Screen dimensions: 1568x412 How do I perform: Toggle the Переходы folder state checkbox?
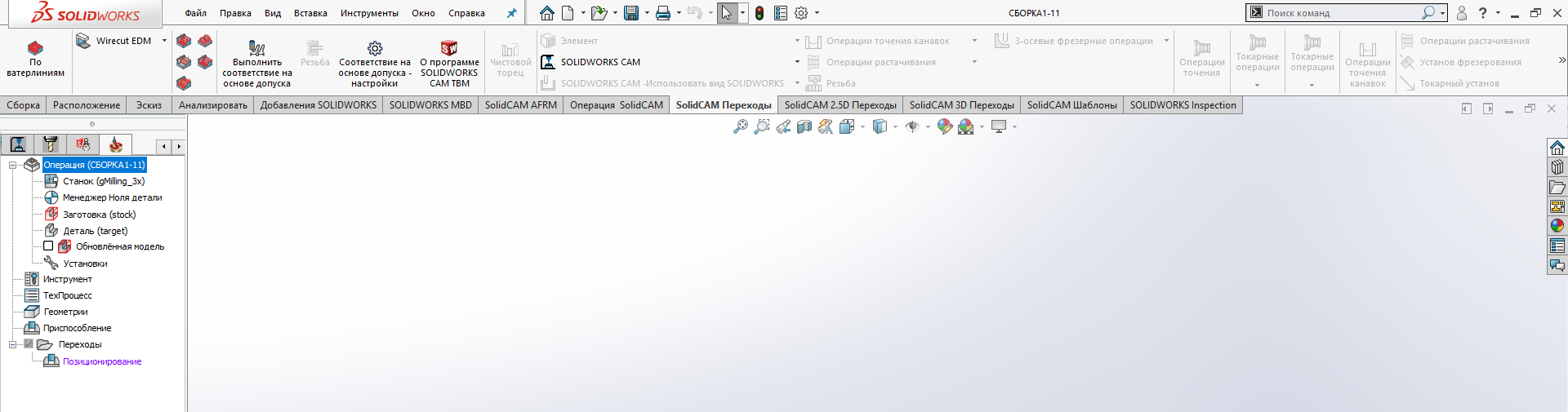pyautogui.click(x=29, y=344)
